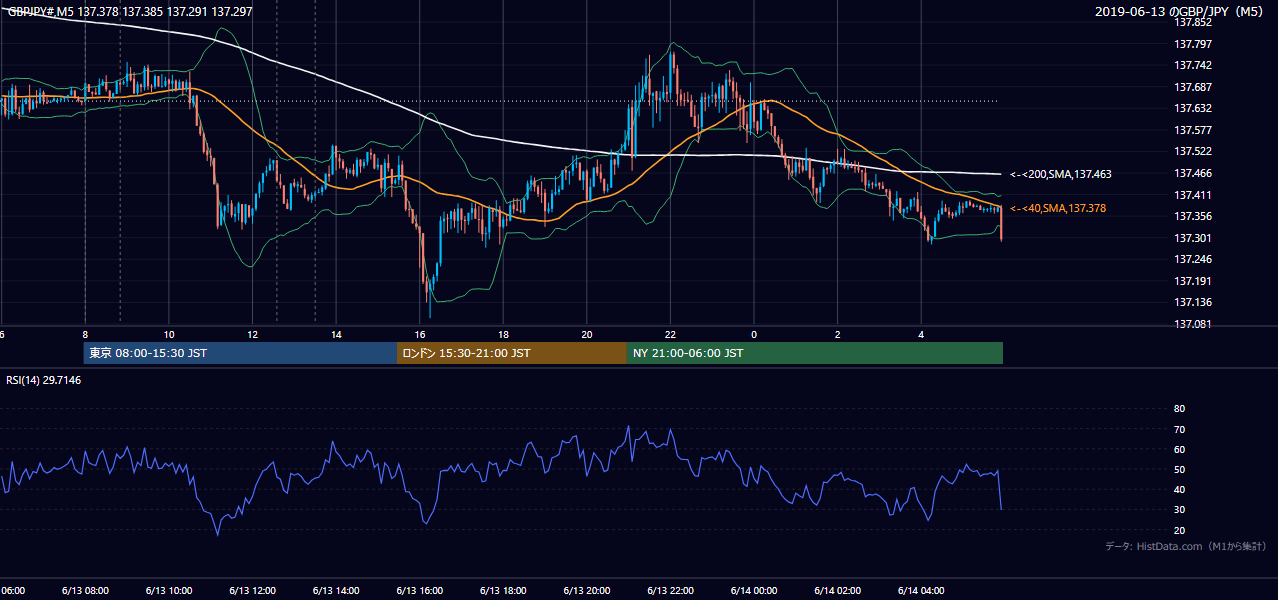Click the 6/14 02:00 bottom time label

(x=837, y=590)
